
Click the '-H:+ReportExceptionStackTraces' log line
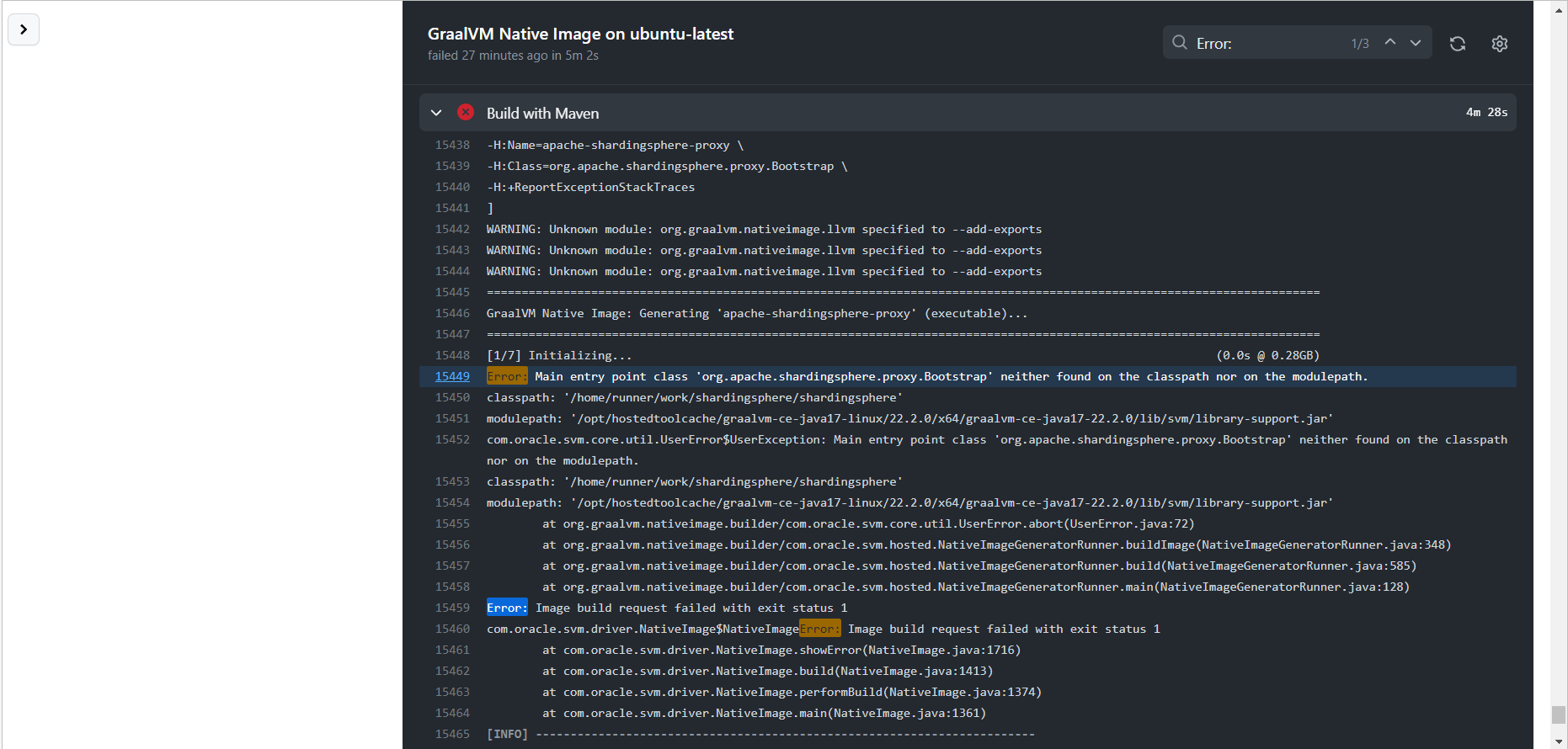(590, 187)
